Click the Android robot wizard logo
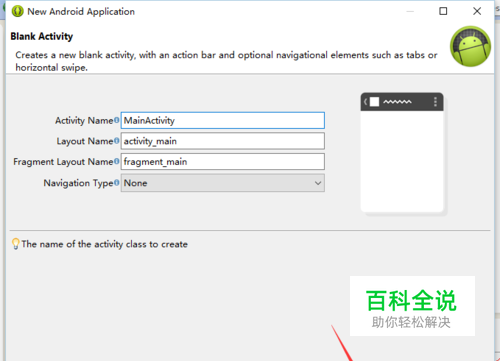 (x=470, y=46)
